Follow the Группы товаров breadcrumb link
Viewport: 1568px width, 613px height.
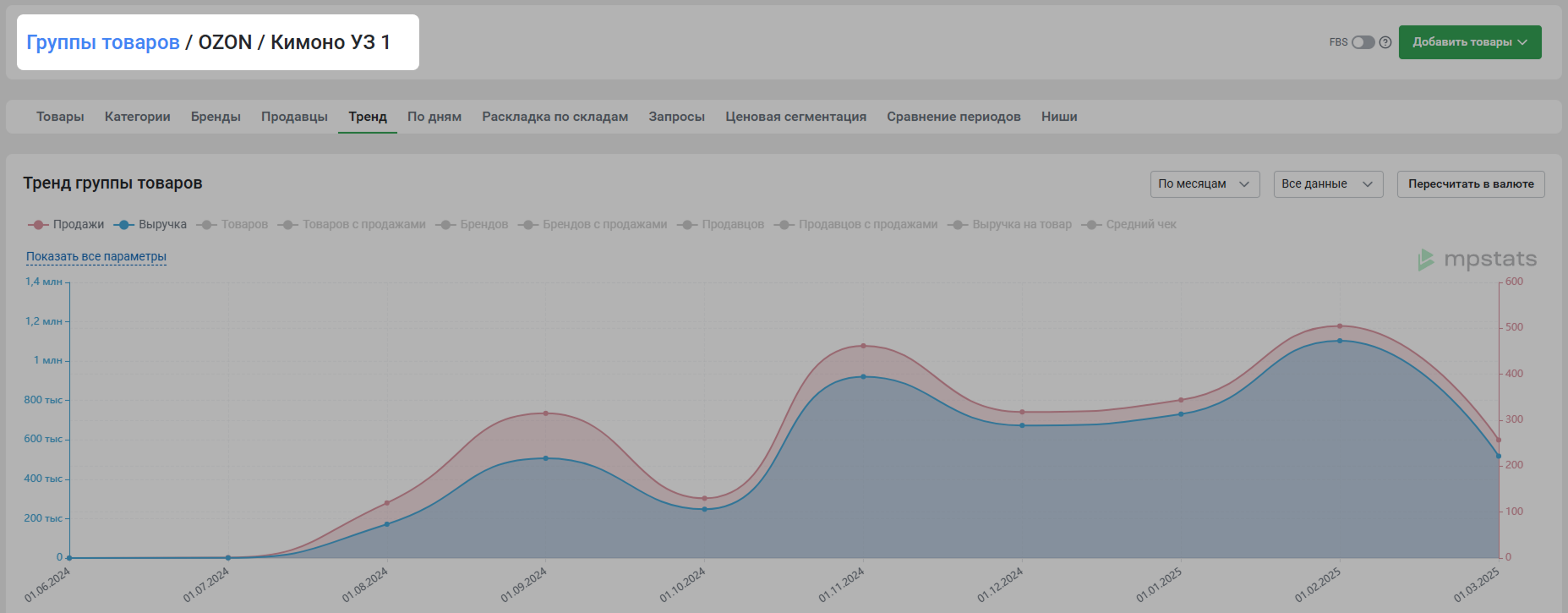(x=103, y=42)
